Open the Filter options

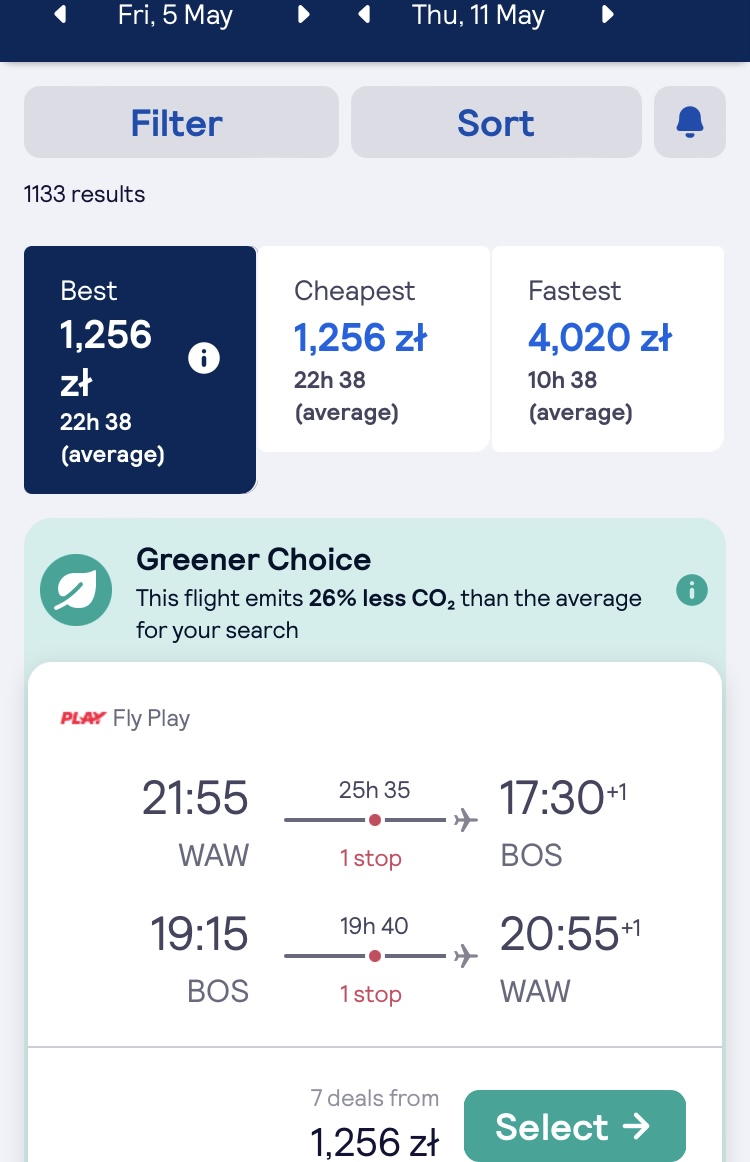coord(181,122)
